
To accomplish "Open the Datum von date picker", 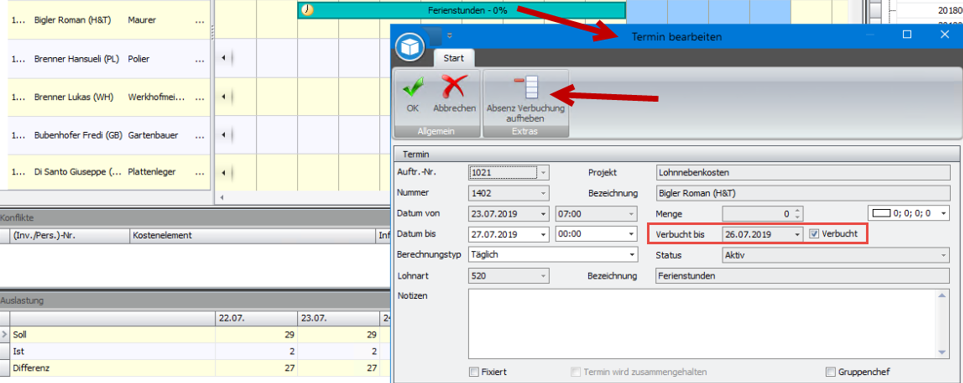I will (x=544, y=214).
